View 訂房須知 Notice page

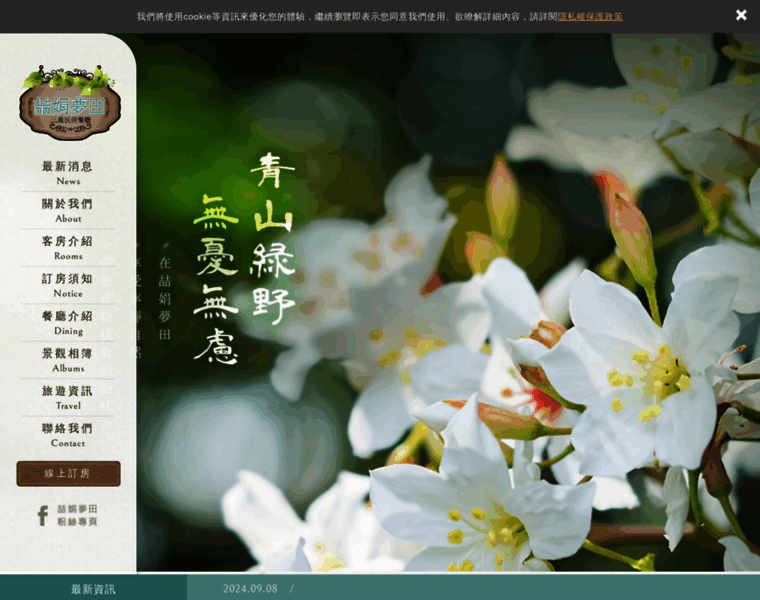(x=67, y=285)
